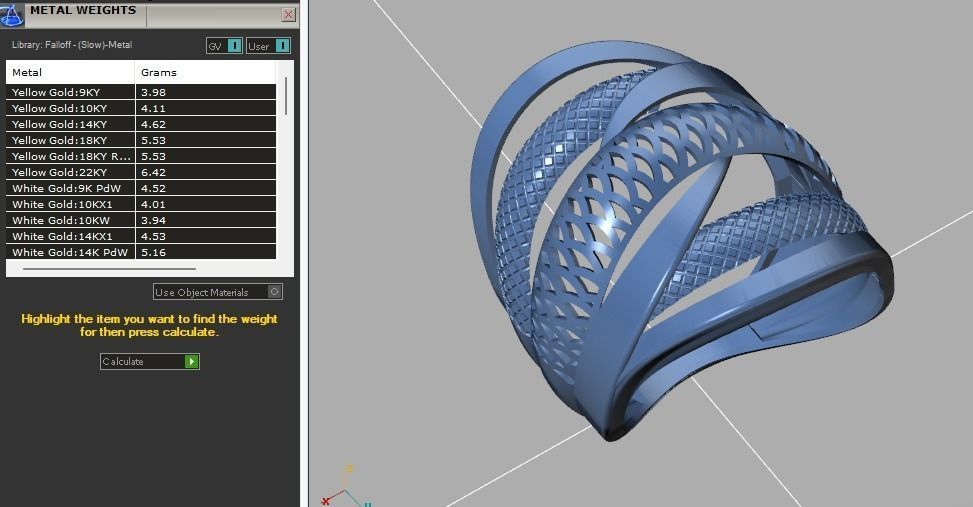Click the Grams column header
This screenshot has width=973, height=507.
(x=205, y=72)
